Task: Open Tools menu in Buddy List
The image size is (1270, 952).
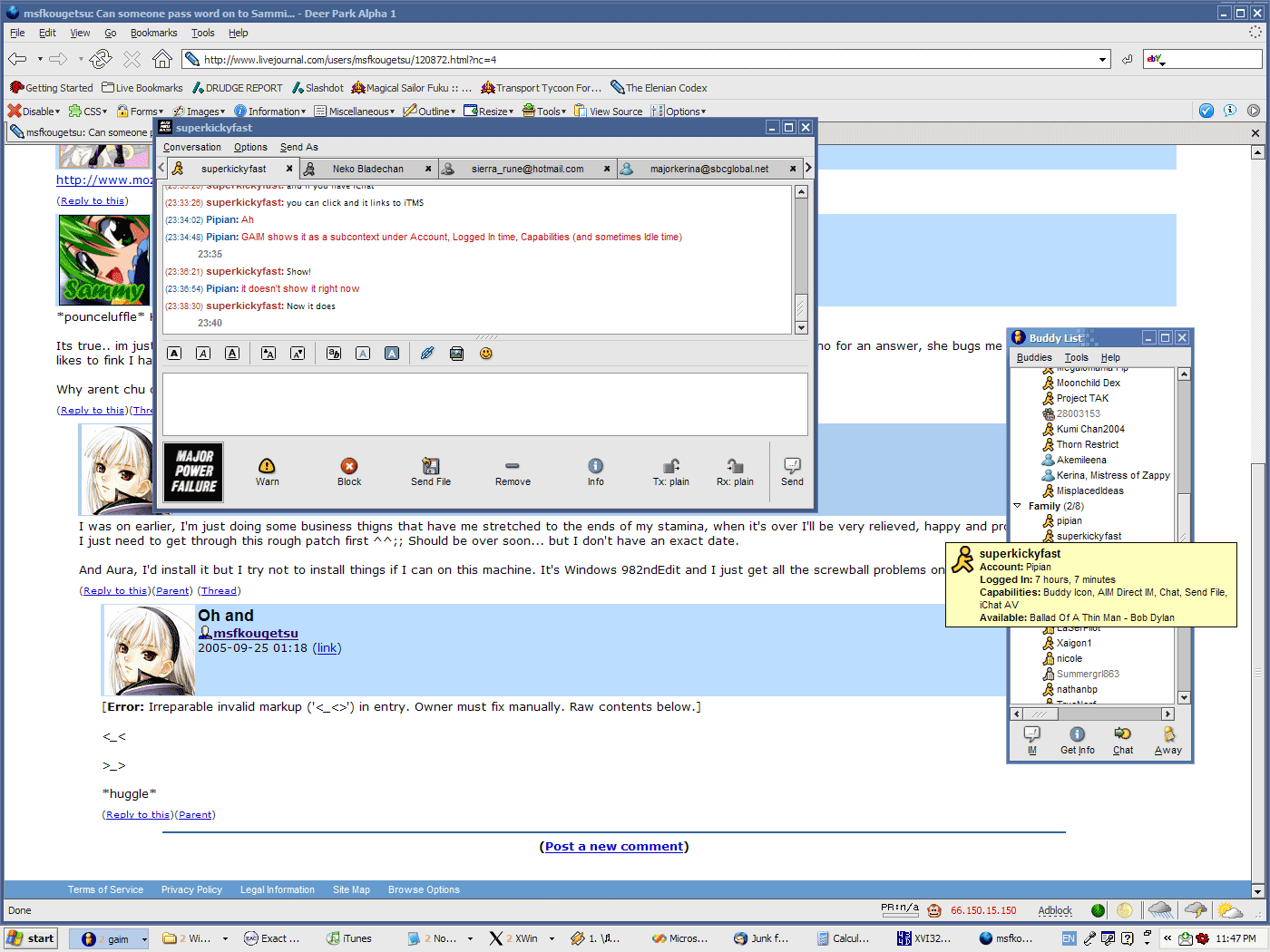Action: tap(1076, 357)
